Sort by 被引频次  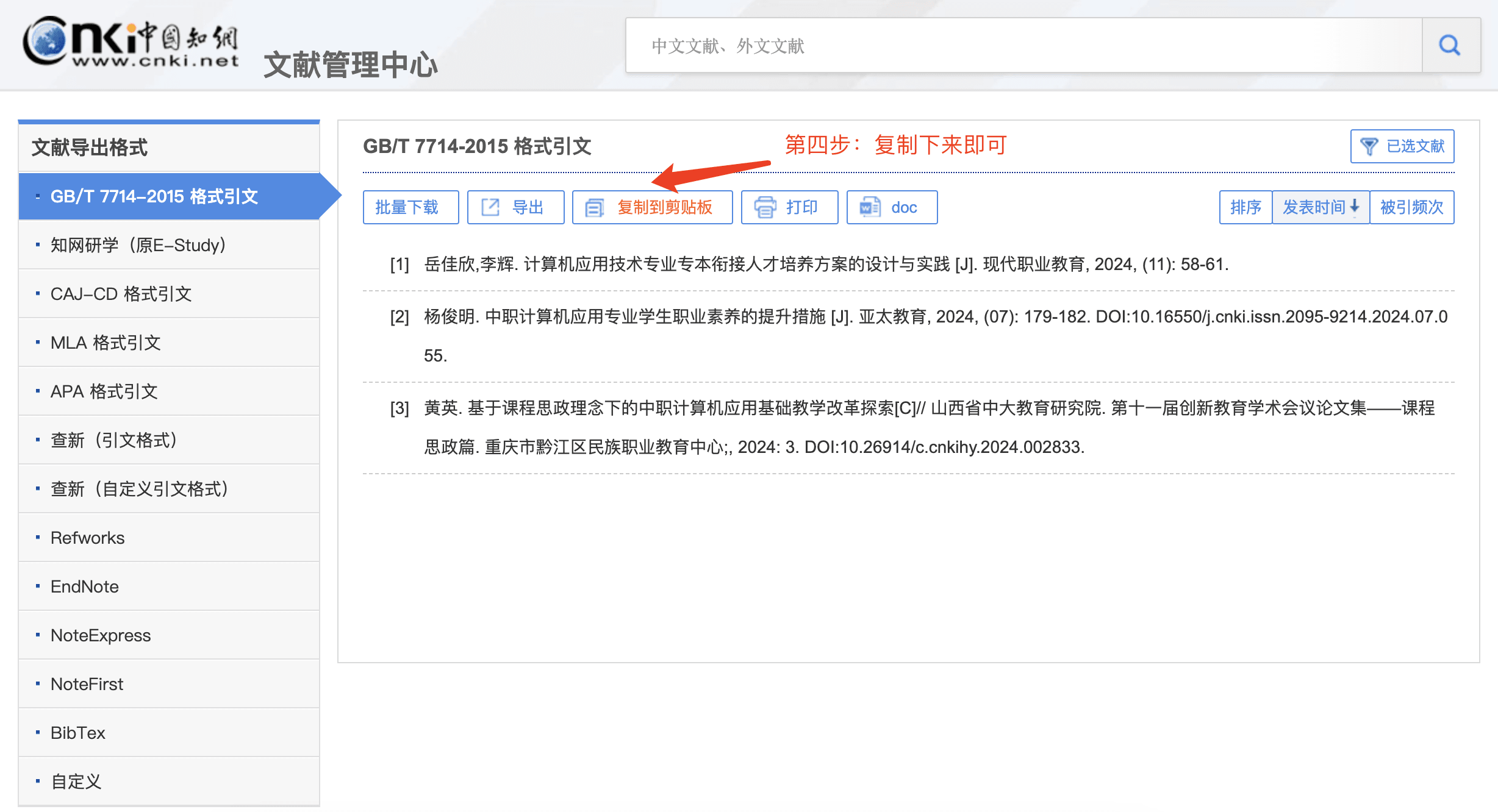click(x=1411, y=207)
